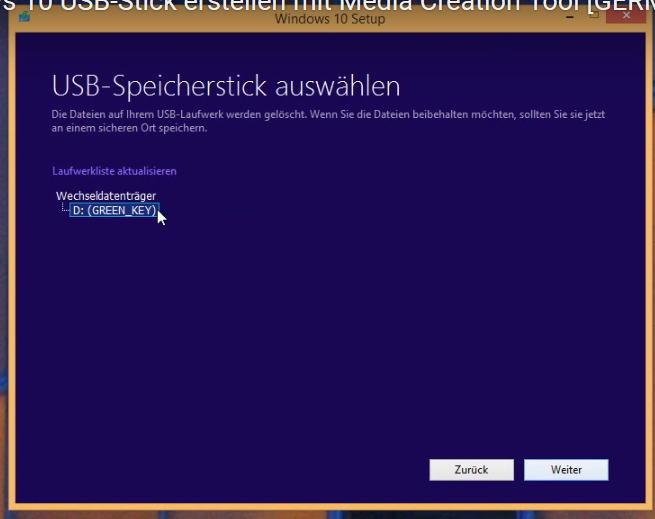Go back with the Zurück button
The height and width of the screenshot is (519, 655).
click(472, 470)
